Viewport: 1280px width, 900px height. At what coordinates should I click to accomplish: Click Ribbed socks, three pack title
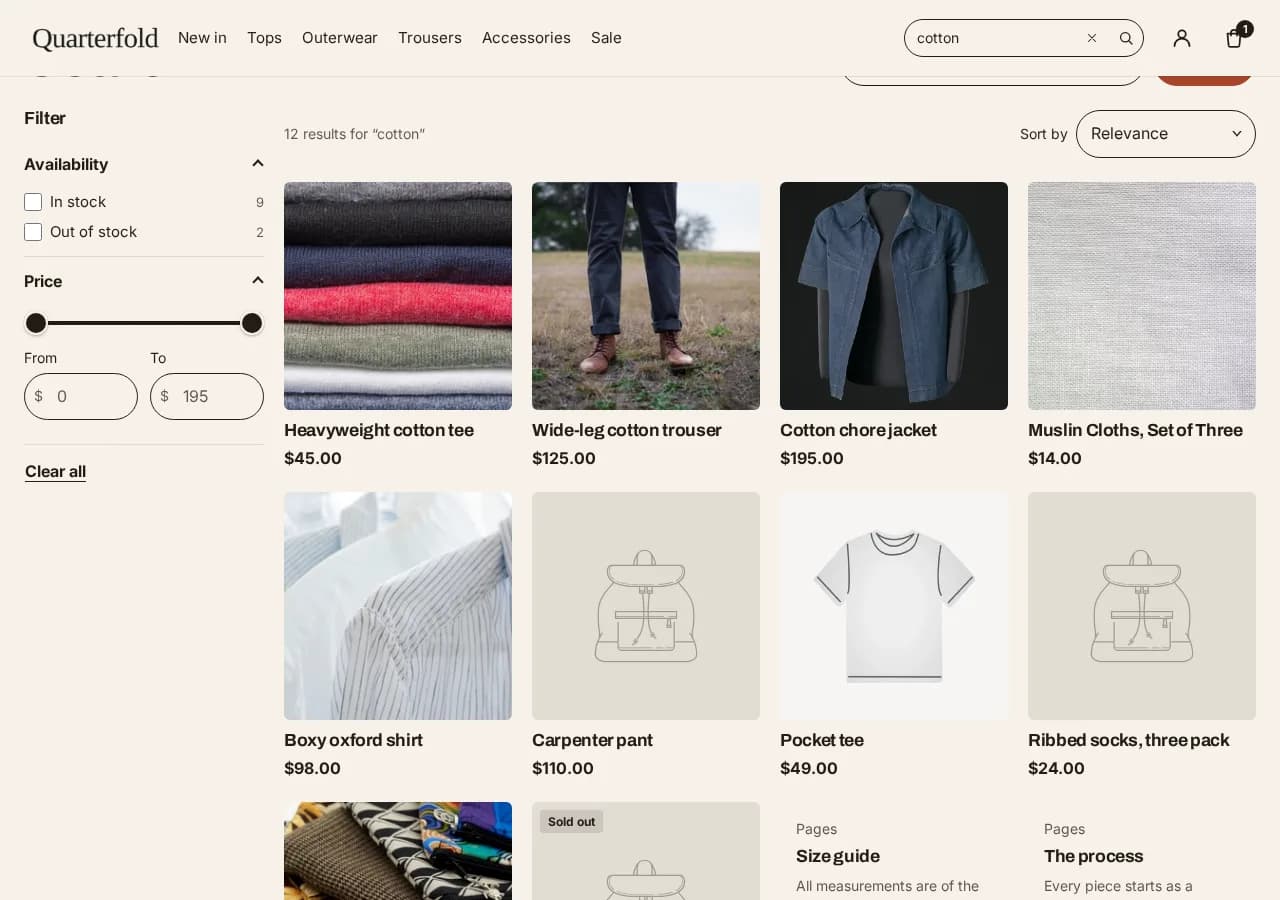(1129, 740)
